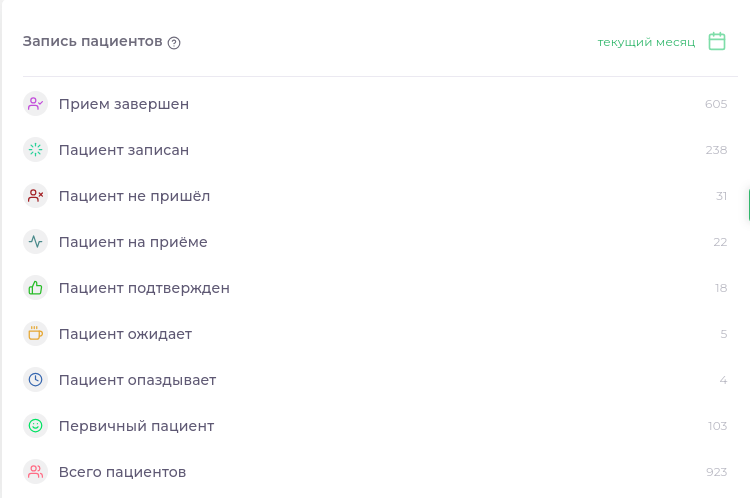Click the 'Первичный пациент' smiley icon
This screenshot has width=750, height=498.
[36, 426]
